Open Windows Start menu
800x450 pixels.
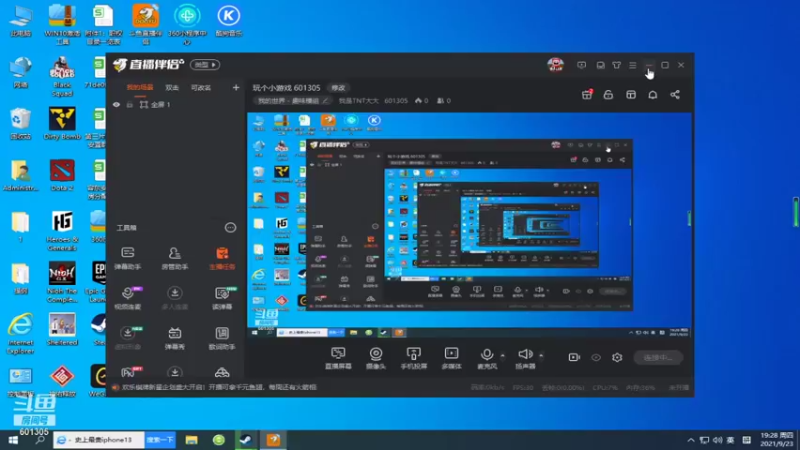click(13, 440)
